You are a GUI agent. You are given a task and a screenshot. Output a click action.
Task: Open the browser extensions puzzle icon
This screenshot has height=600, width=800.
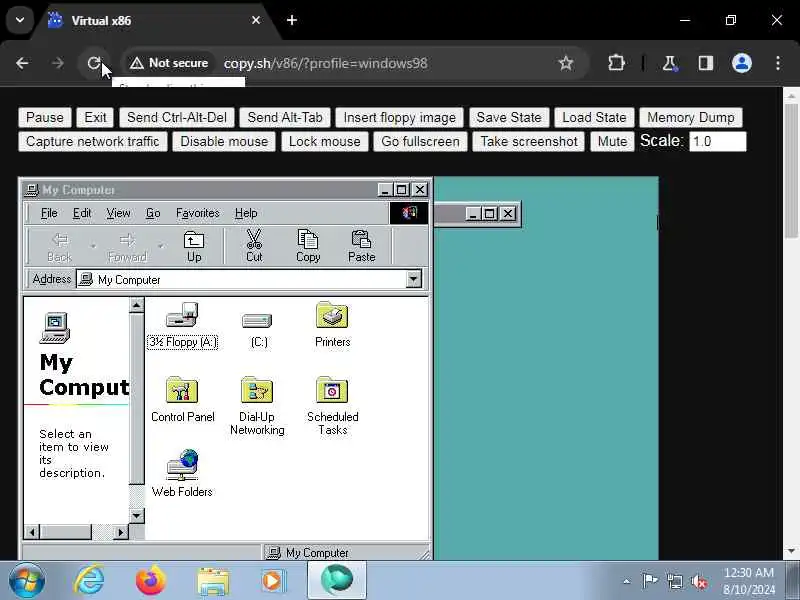(616, 63)
